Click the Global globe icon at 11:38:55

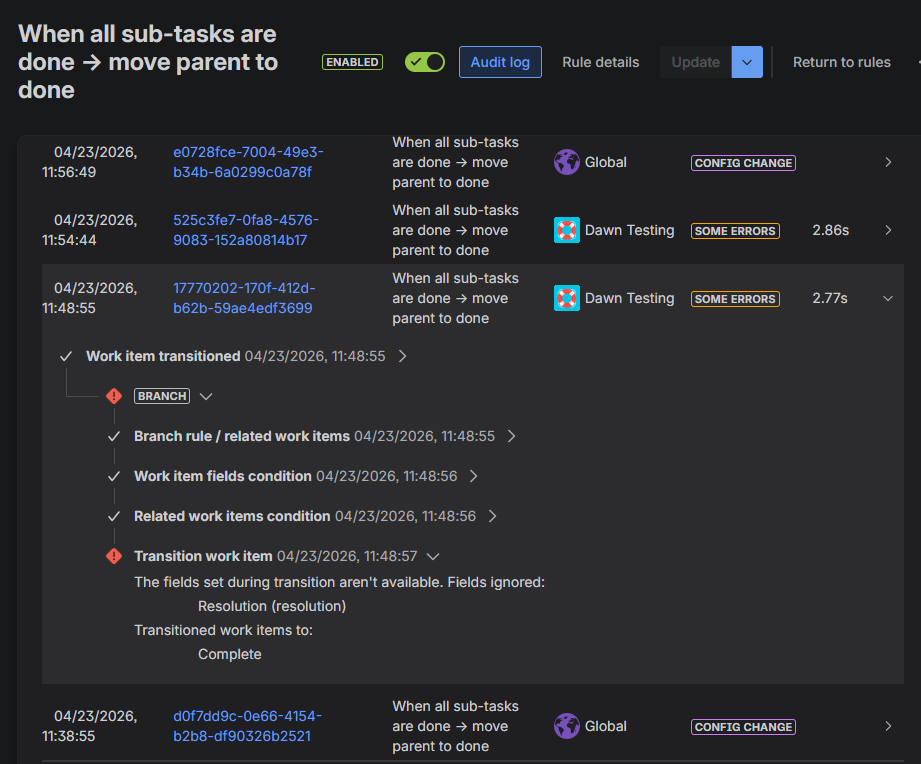coord(566,726)
